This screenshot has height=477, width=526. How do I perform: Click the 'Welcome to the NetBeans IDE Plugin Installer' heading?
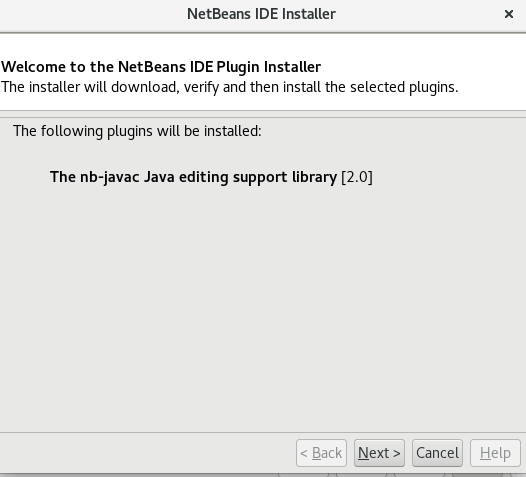click(161, 67)
